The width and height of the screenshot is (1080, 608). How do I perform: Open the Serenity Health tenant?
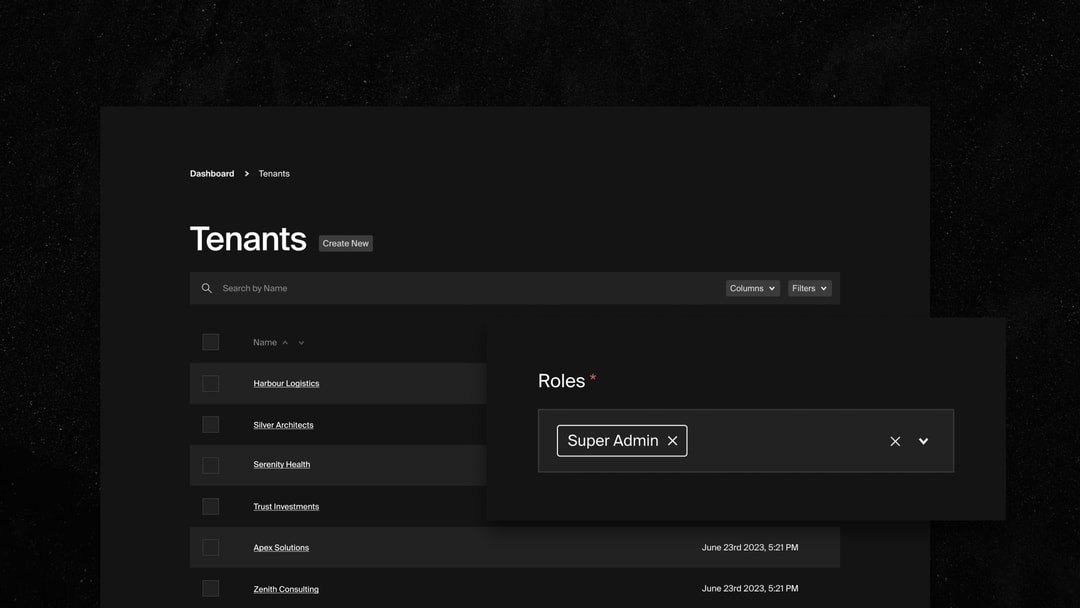[281, 464]
